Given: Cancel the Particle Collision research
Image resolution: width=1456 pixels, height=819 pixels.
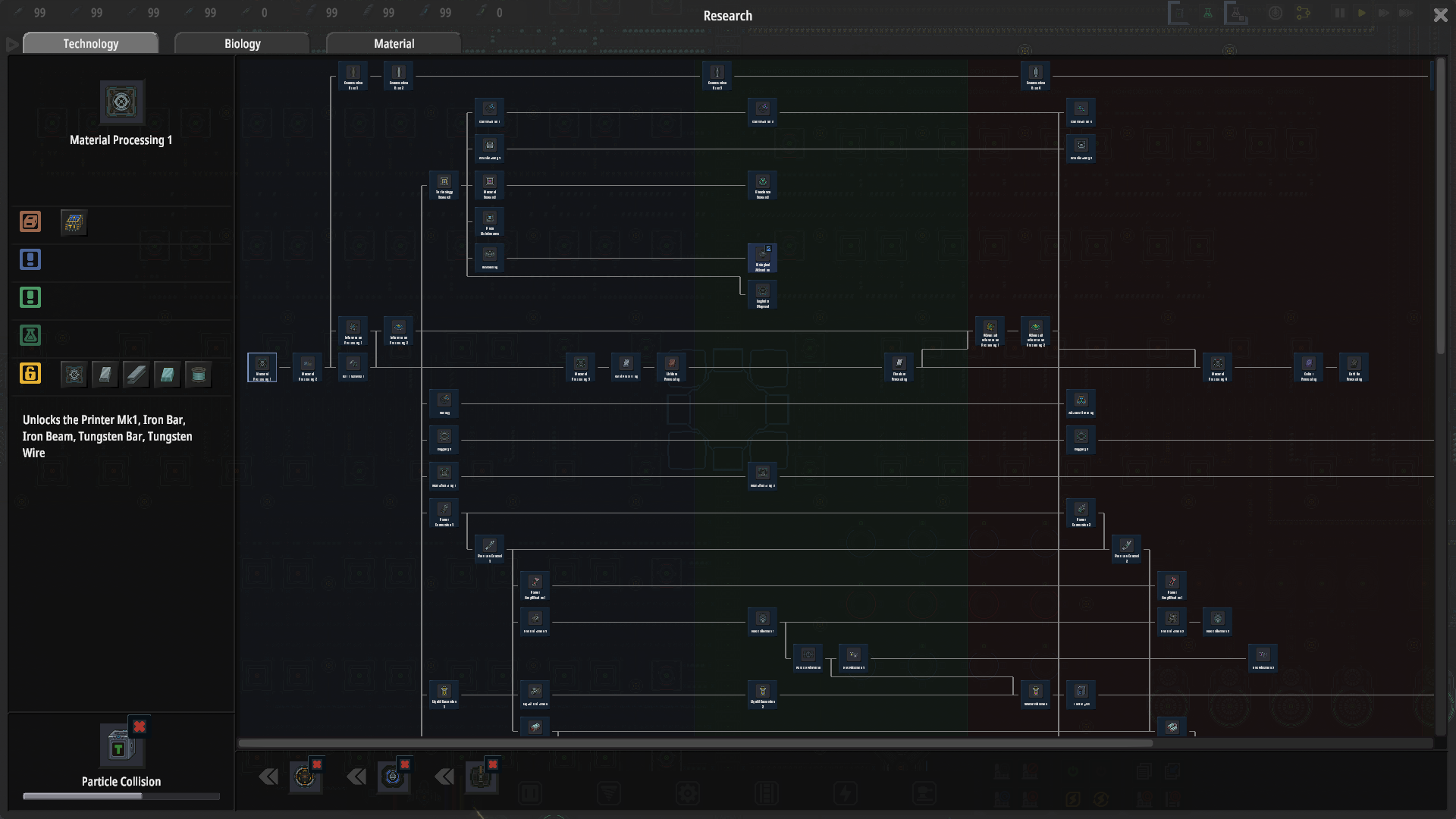Looking at the screenshot, I should tap(139, 726).
